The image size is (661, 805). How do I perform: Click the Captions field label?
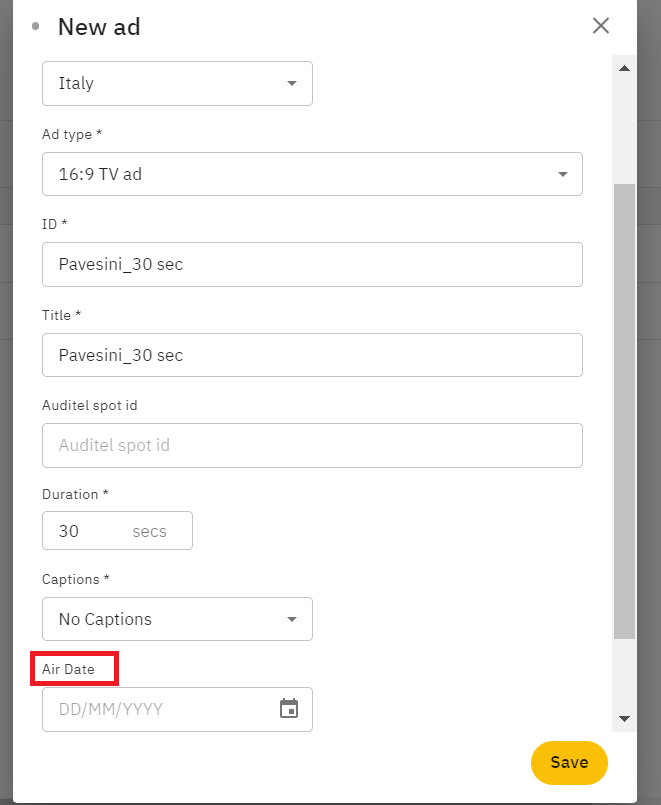76,579
